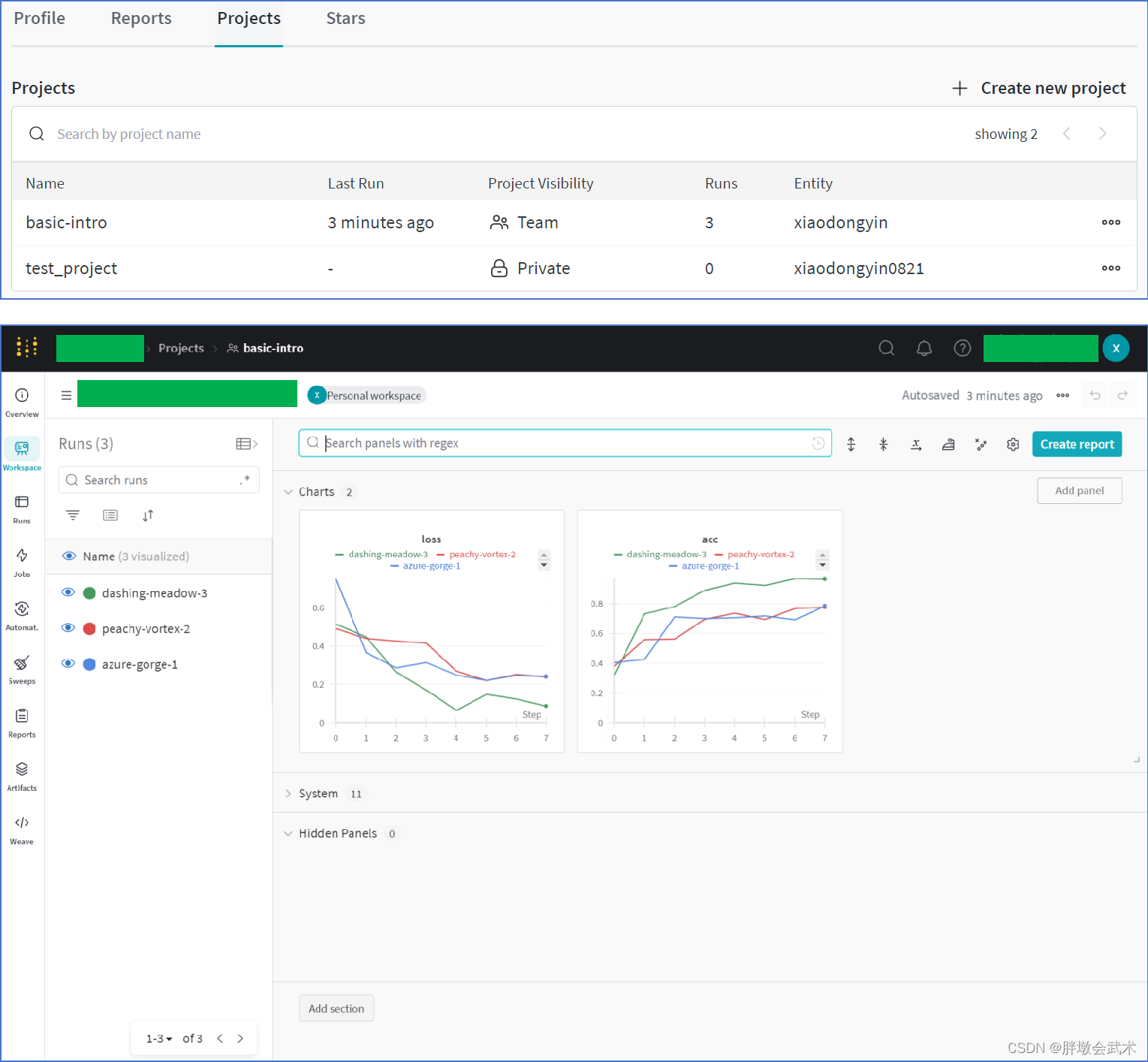Open basic-intro row three-dot menu

pos(1111,222)
